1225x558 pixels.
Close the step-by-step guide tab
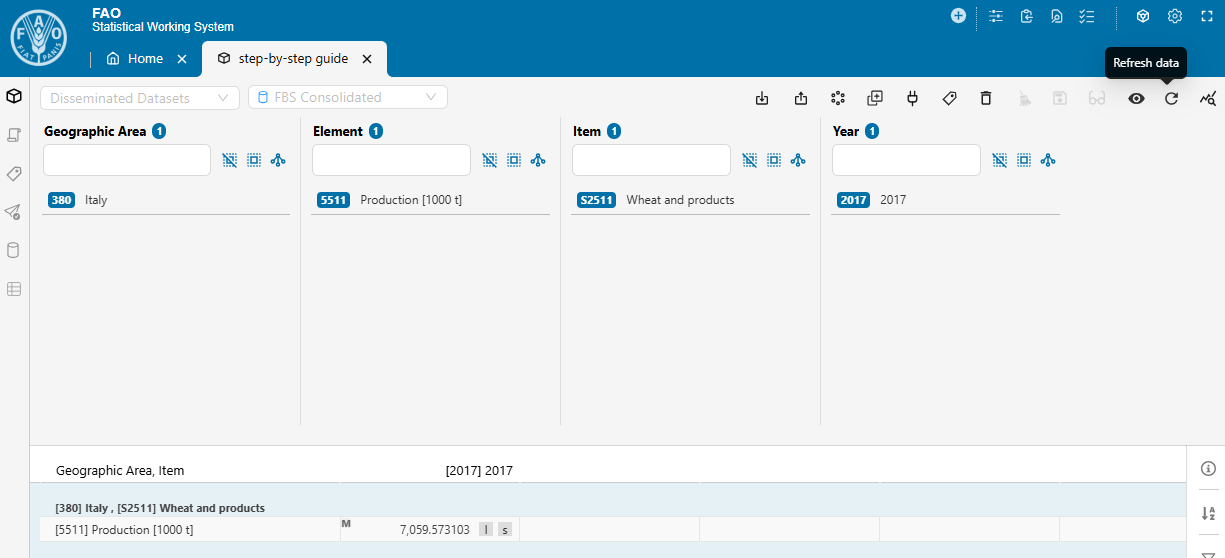tap(367, 59)
